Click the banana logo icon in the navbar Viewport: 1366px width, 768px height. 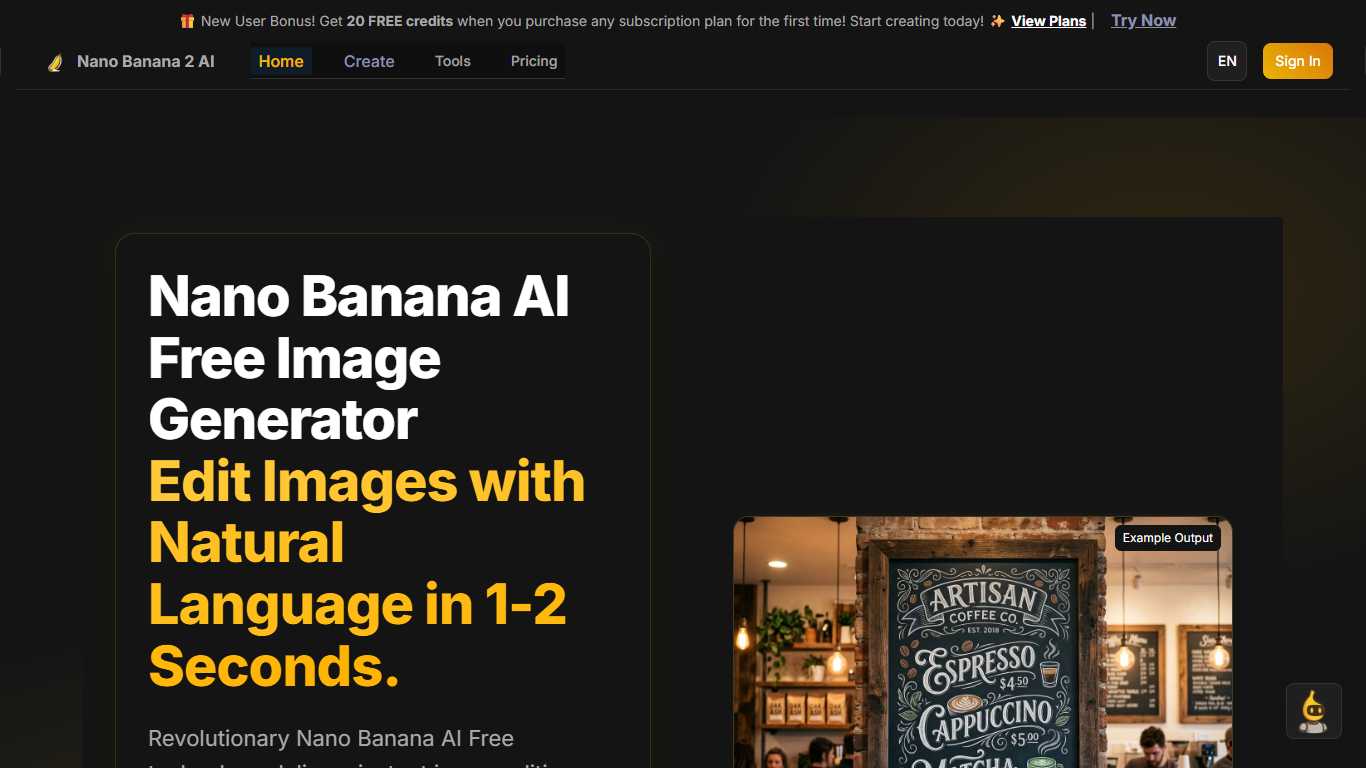(x=55, y=61)
